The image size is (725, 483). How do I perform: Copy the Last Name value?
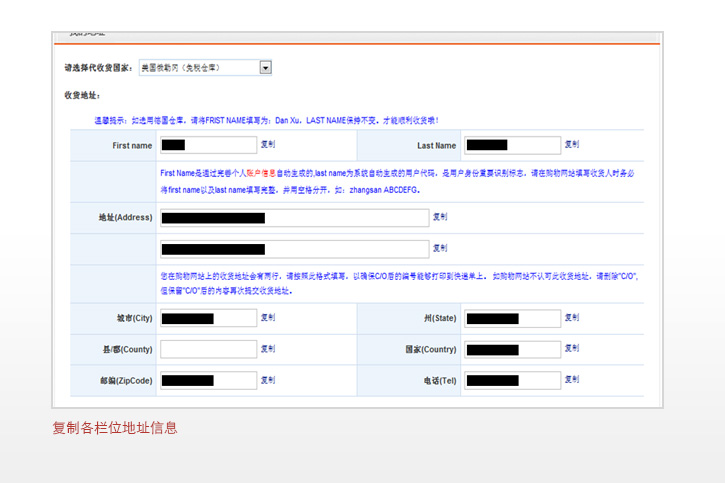tap(572, 145)
